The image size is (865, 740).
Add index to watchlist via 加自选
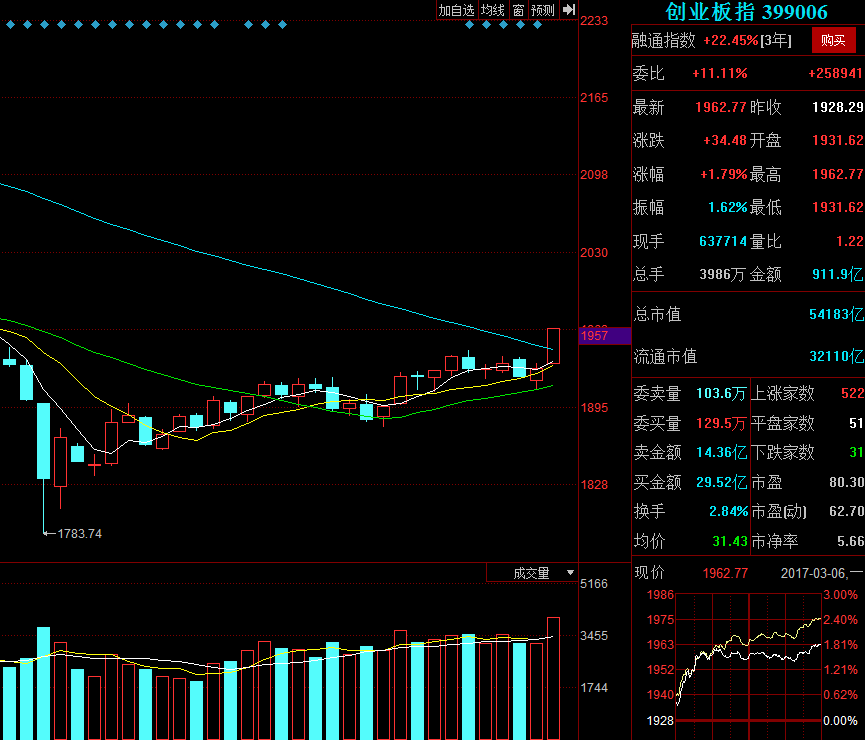pyautogui.click(x=456, y=10)
